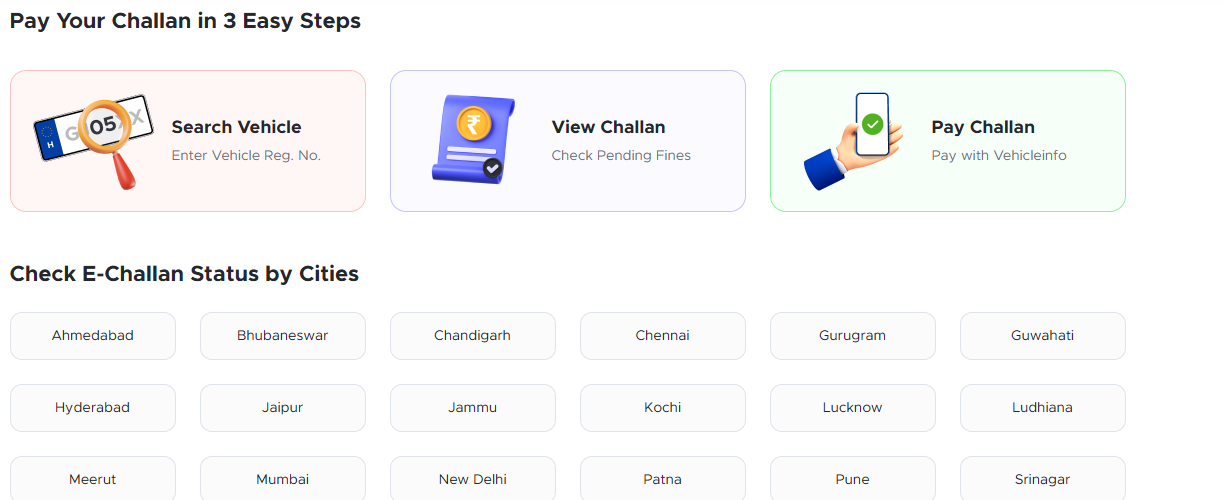Select Ahmedabad city
Viewport: 1224px width, 500px height.
(93, 336)
